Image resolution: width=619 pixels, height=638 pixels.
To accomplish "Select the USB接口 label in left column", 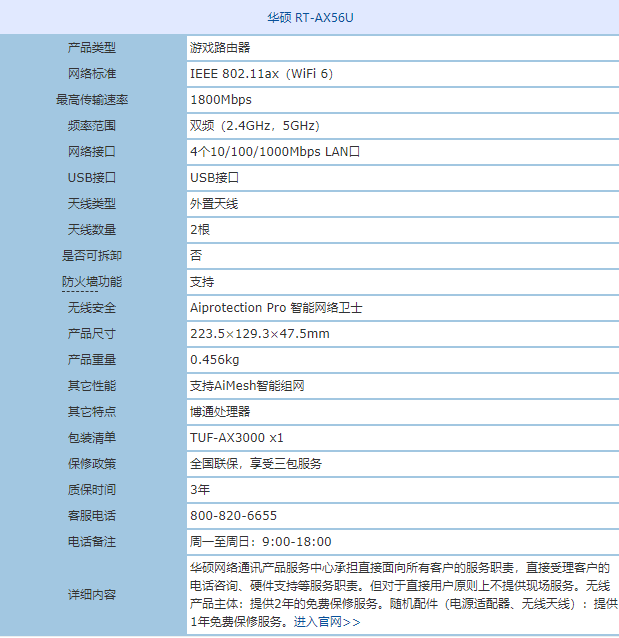I will coord(92,178).
